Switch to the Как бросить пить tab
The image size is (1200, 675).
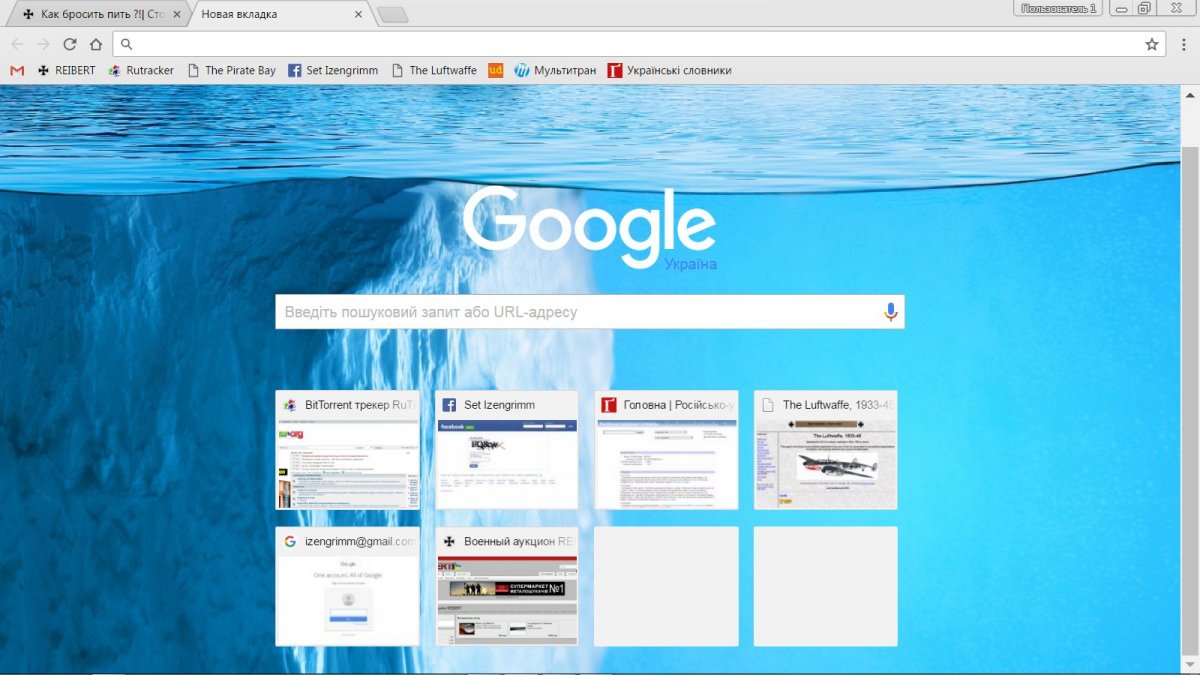95,15
